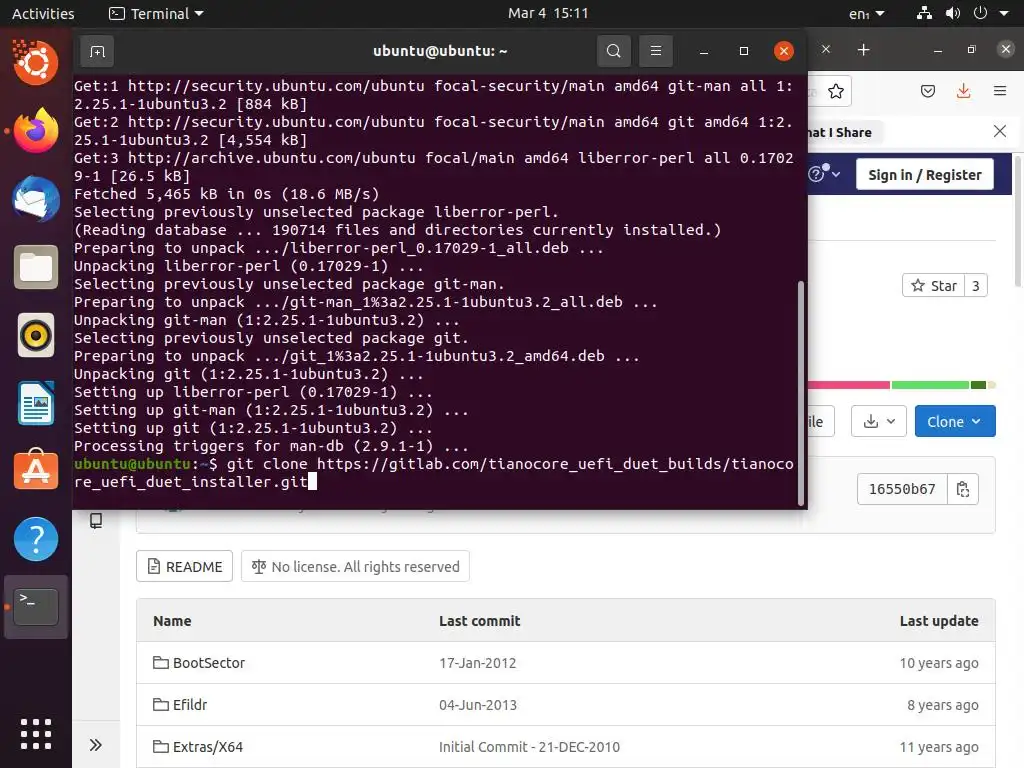Open the Firefox application menu
Image resolution: width=1024 pixels, height=768 pixels.
[x=1000, y=91]
